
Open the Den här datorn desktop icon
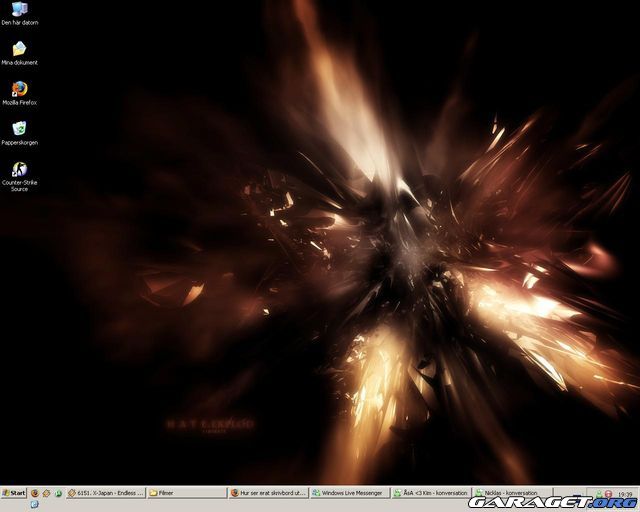19,10
